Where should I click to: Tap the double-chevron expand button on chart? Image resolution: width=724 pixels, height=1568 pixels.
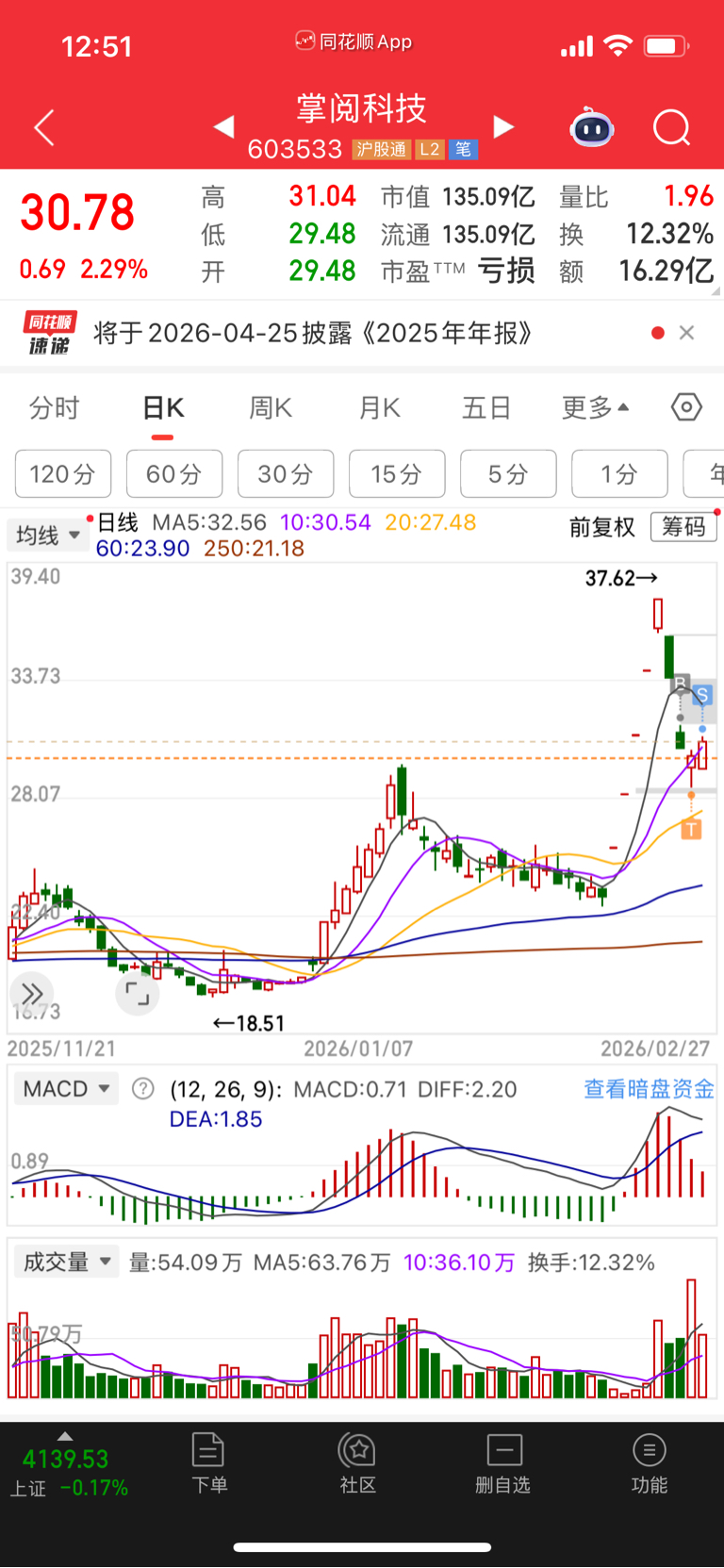(32, 994)
